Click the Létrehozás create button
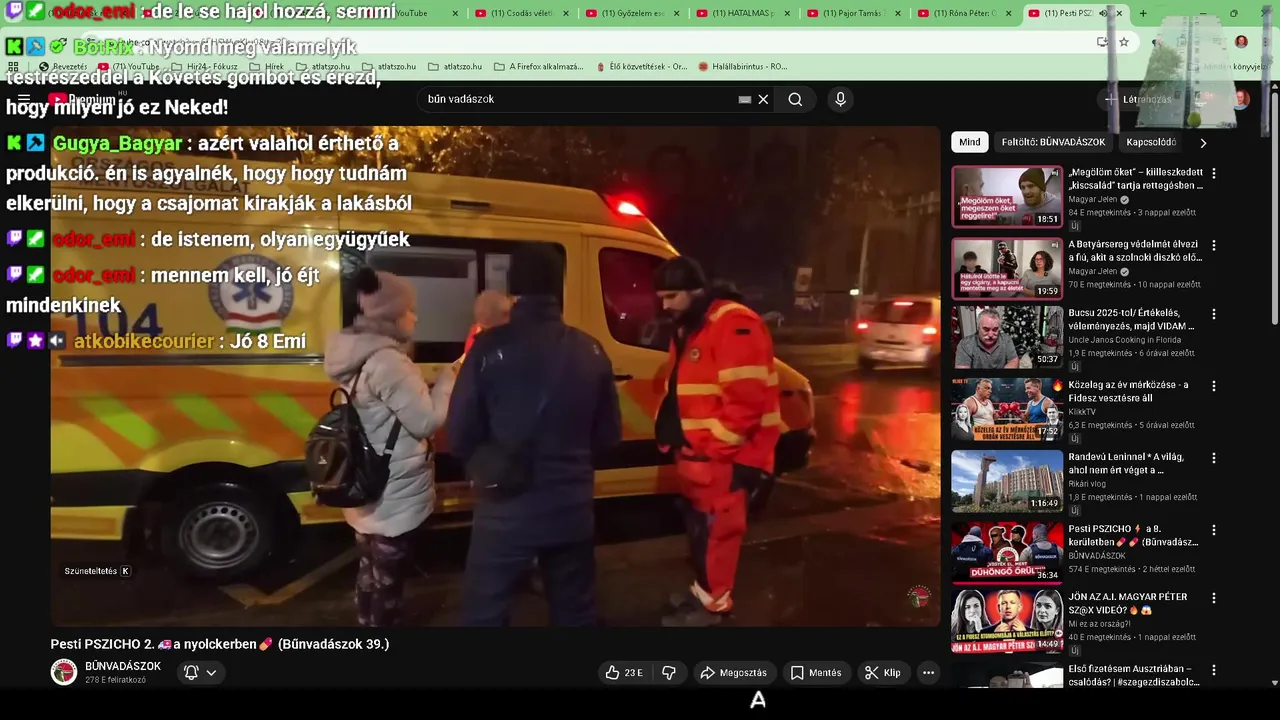This screenshot has height=720, width=1280. 1138,99
